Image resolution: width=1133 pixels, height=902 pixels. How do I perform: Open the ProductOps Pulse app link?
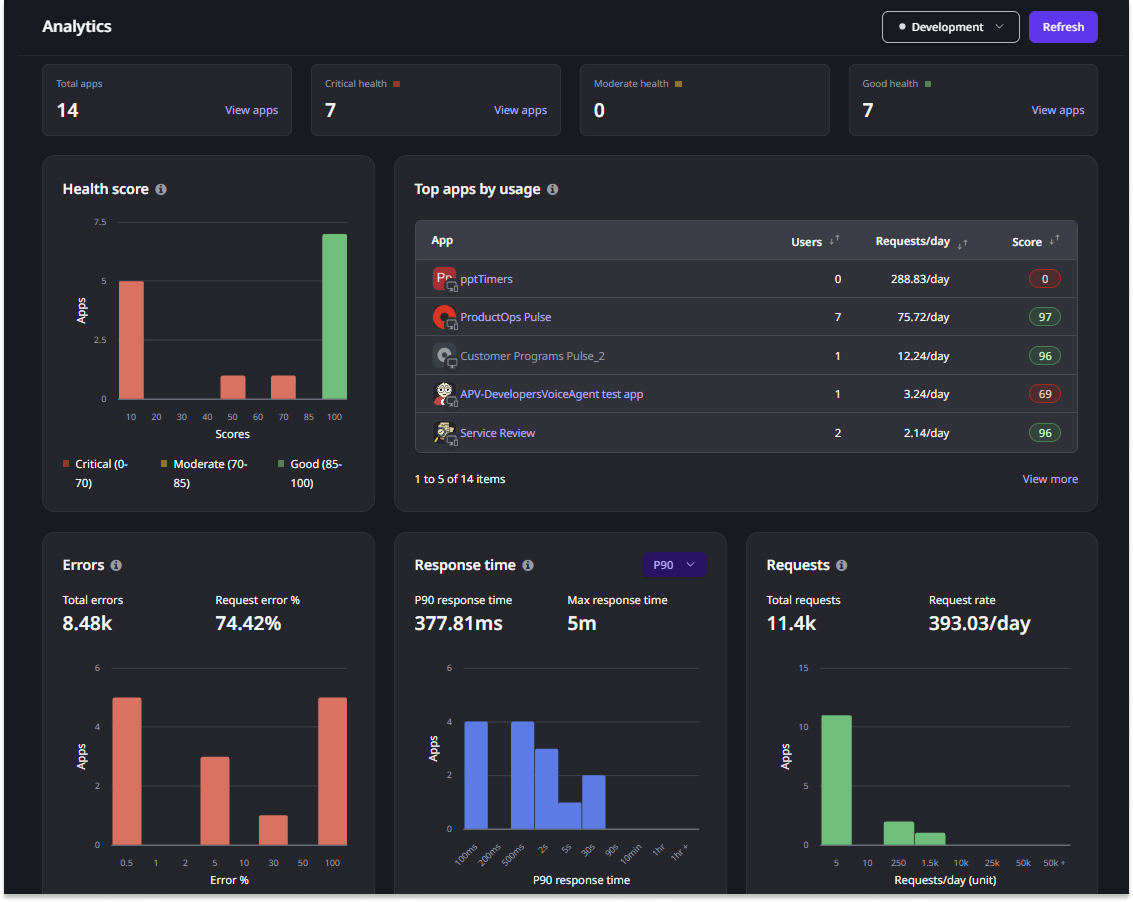point(506,317)
